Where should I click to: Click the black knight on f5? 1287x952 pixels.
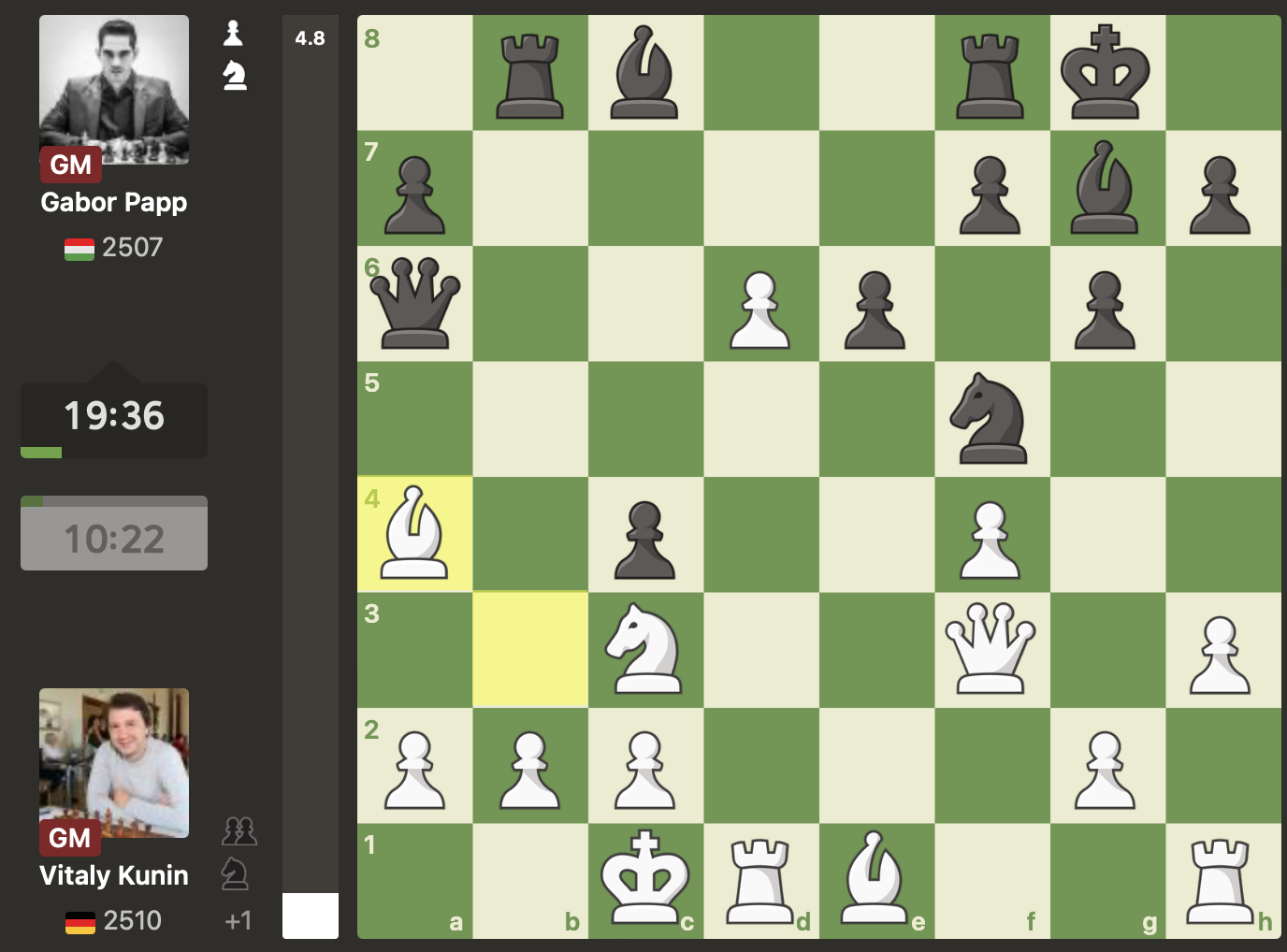click(991, 418)
